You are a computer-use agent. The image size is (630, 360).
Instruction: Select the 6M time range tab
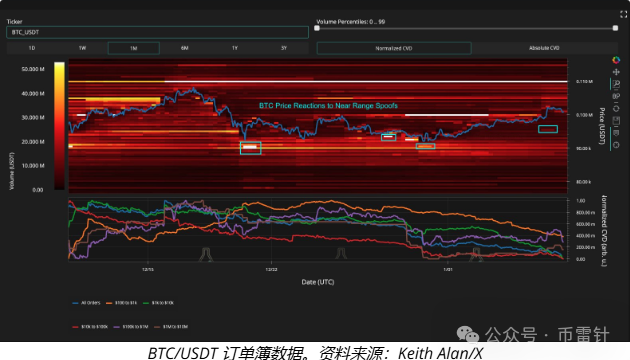[184, 48]
